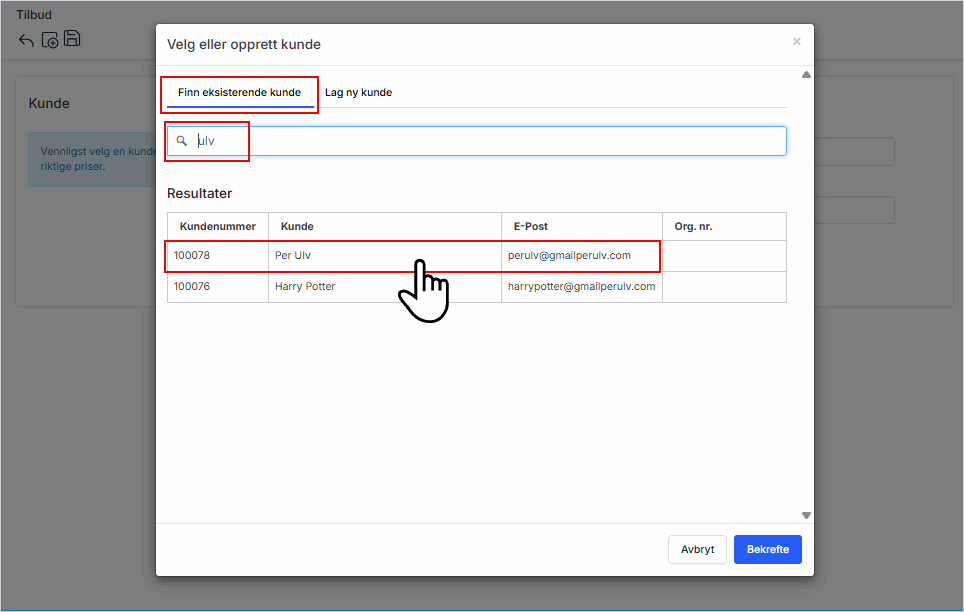Select customer Per Ulv in results
The height and width of the screenshot is (612, 964).
point(294,256)
